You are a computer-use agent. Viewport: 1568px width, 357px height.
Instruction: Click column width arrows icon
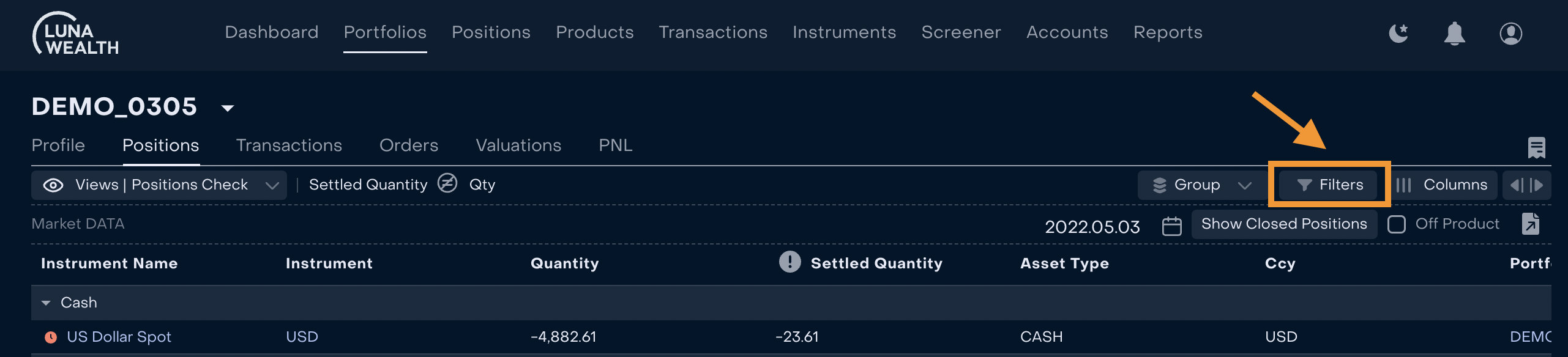coord(1526,185)
